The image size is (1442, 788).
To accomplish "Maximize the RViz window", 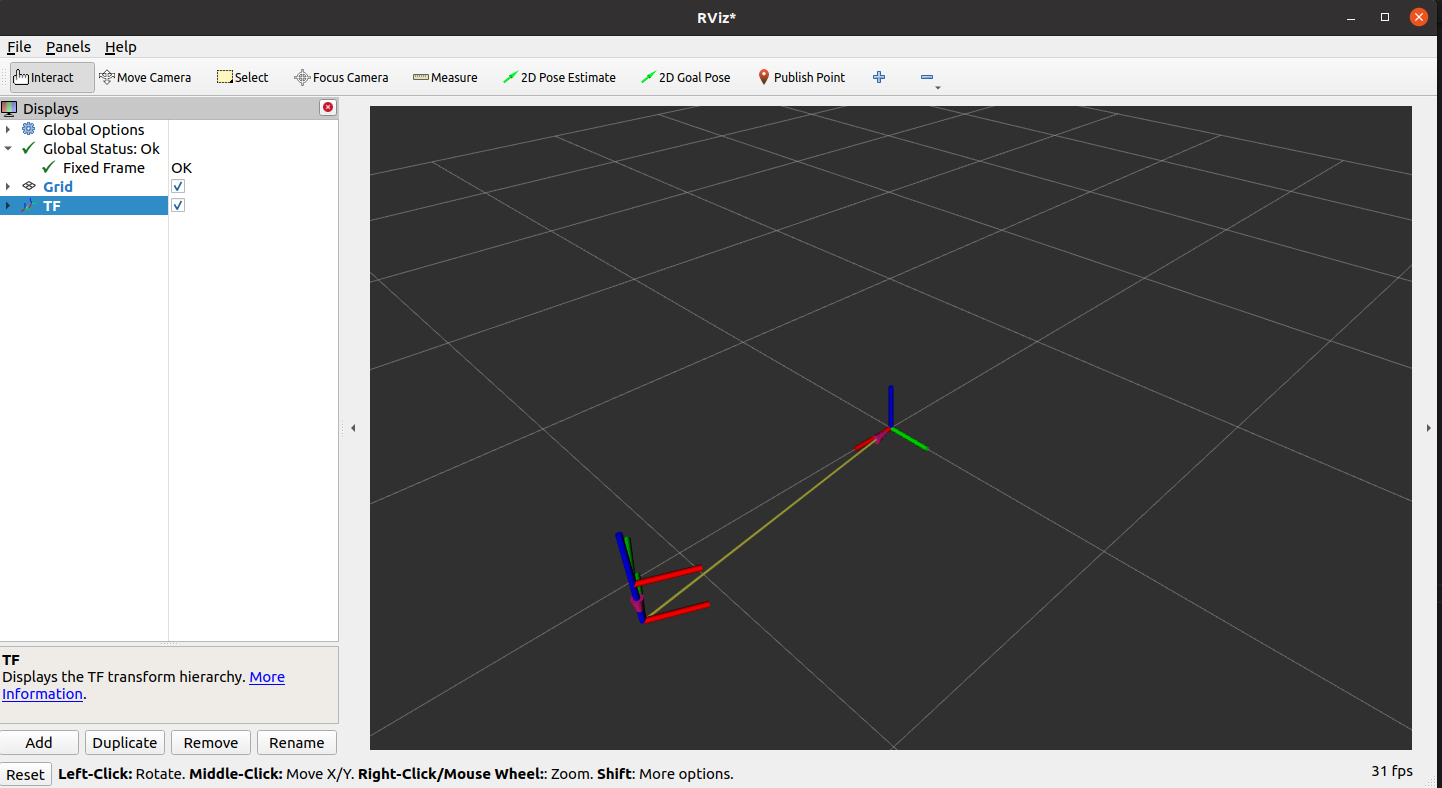I will (x=1385, y=17).
